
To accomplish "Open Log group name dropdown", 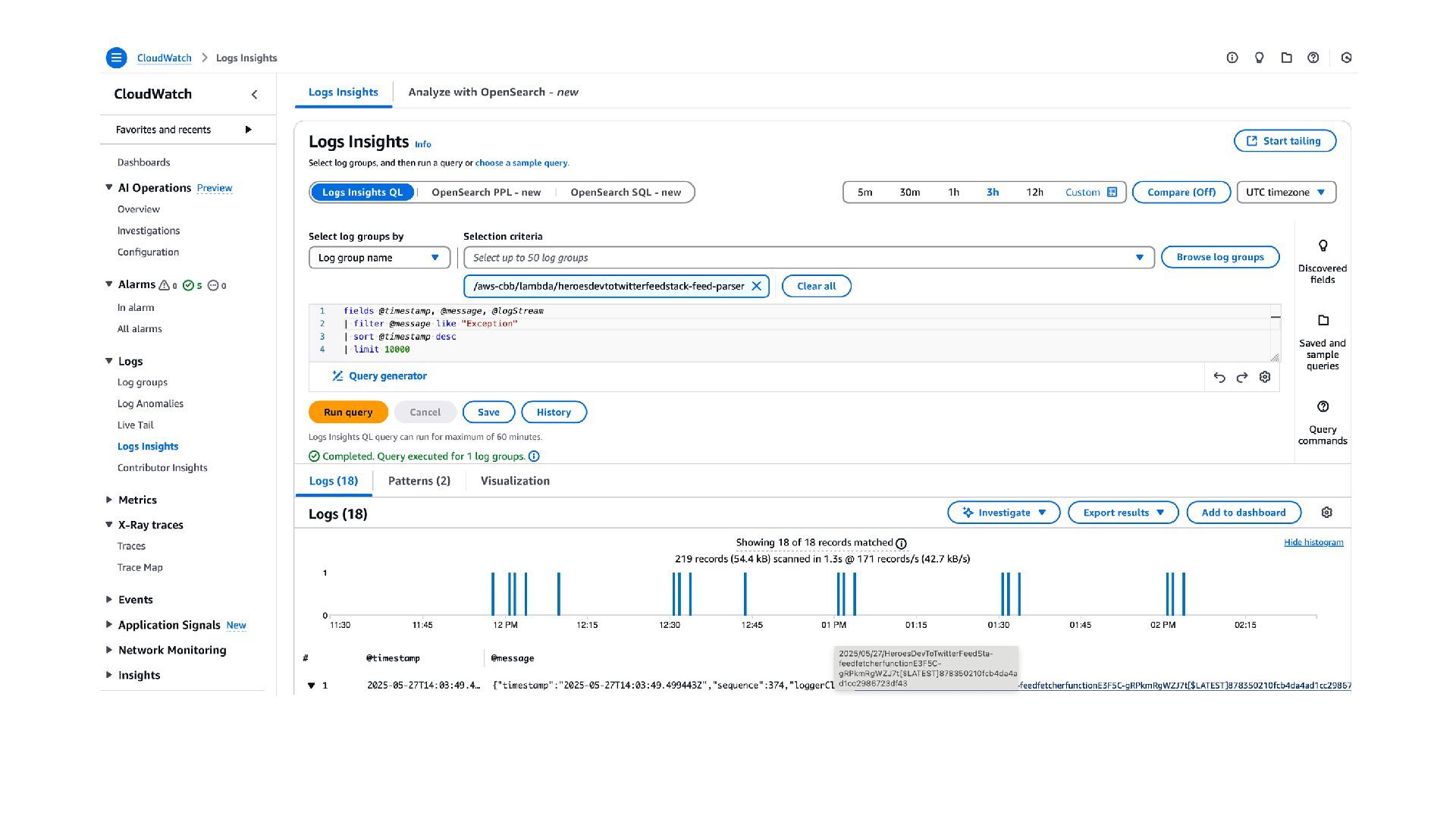I will pyautogui.click(x=379, y=258).
